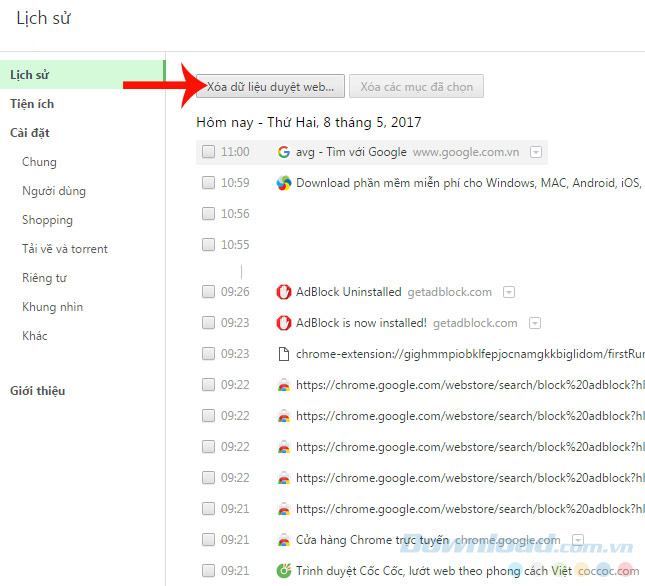Viewport: 645px width, 586px height.
Task: Check the Cửa hàng Chrome trực tuyến checkbox
Action: point(208,540)
